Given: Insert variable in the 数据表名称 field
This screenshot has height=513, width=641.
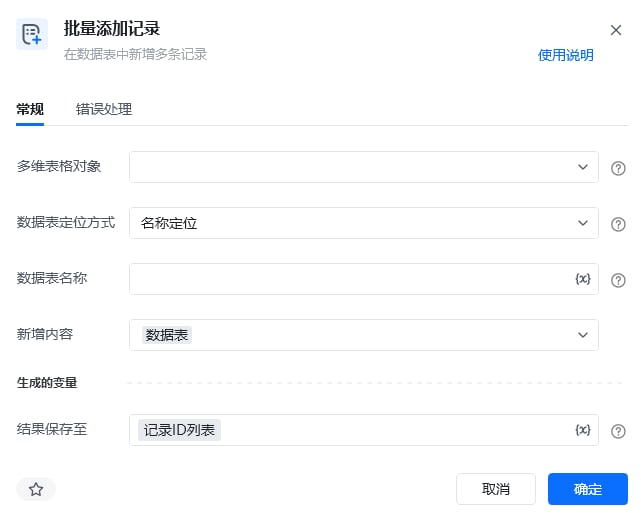Looking at the screenshot, I should pos(583,279).
